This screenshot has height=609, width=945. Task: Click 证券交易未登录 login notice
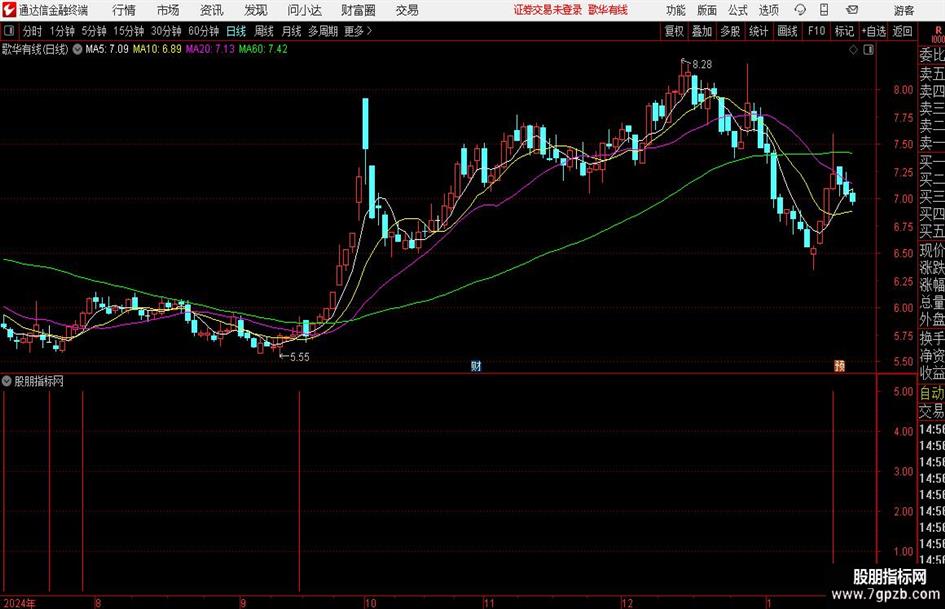548,10
